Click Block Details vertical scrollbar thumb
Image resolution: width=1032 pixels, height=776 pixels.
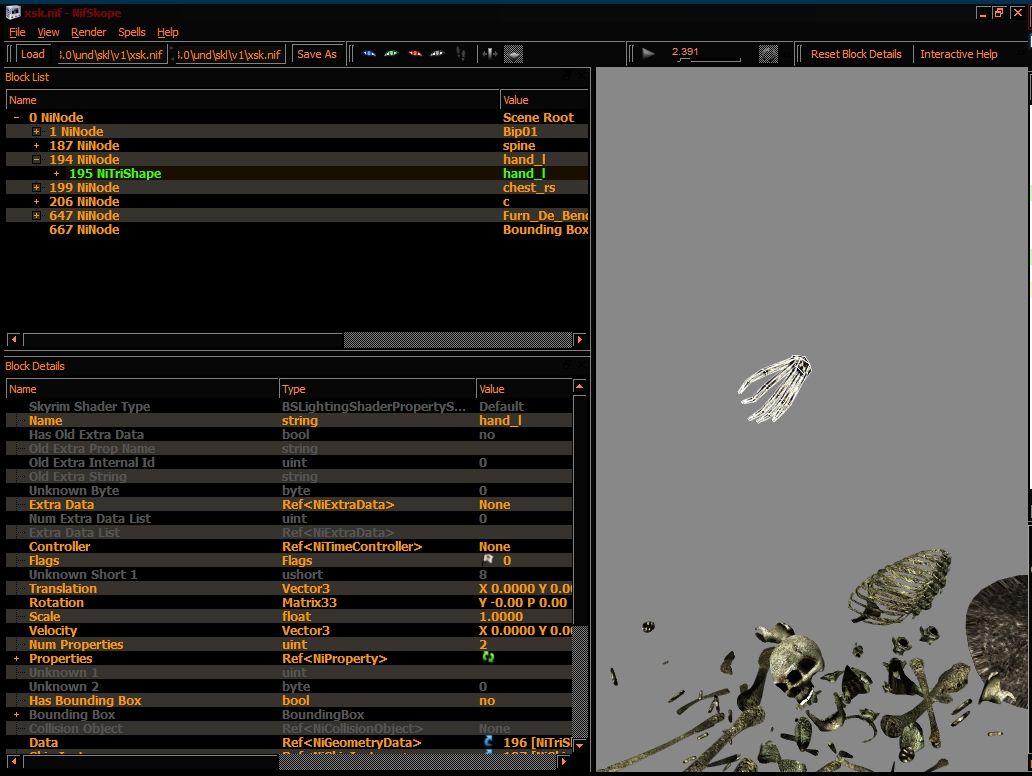point(579,509)
